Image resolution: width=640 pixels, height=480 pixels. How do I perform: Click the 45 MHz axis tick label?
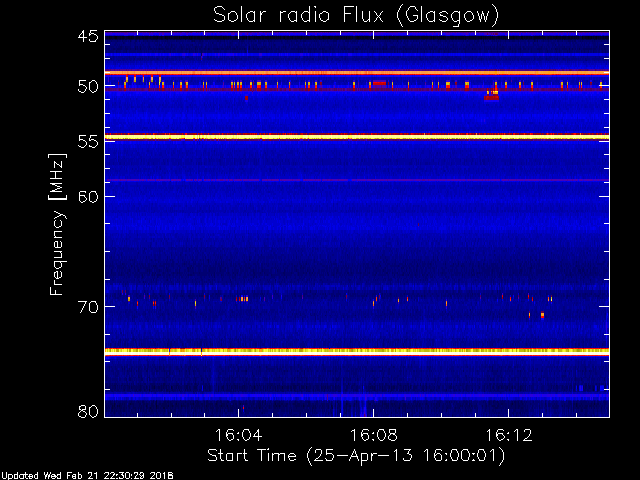[x=88, y=36]
